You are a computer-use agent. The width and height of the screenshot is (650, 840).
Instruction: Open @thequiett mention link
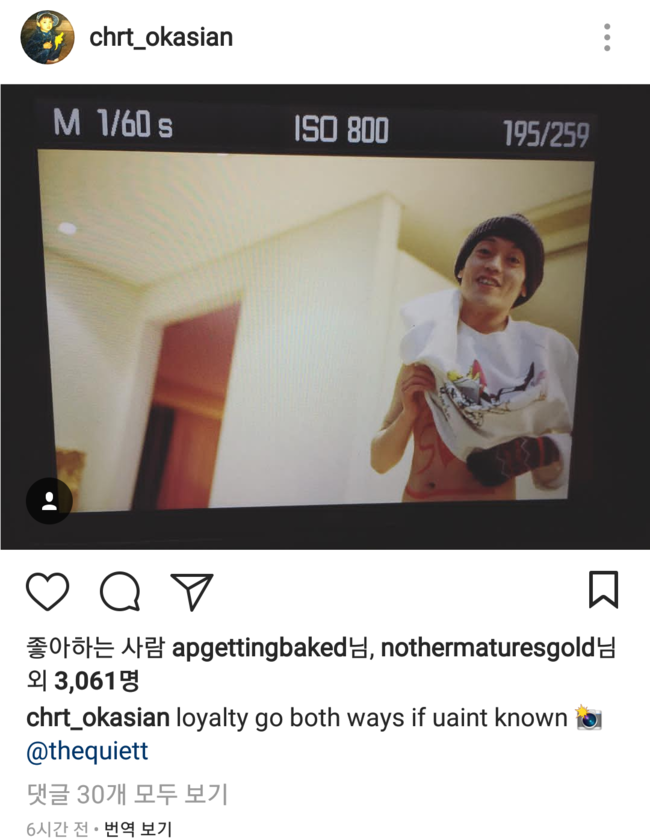pos(87,751)
